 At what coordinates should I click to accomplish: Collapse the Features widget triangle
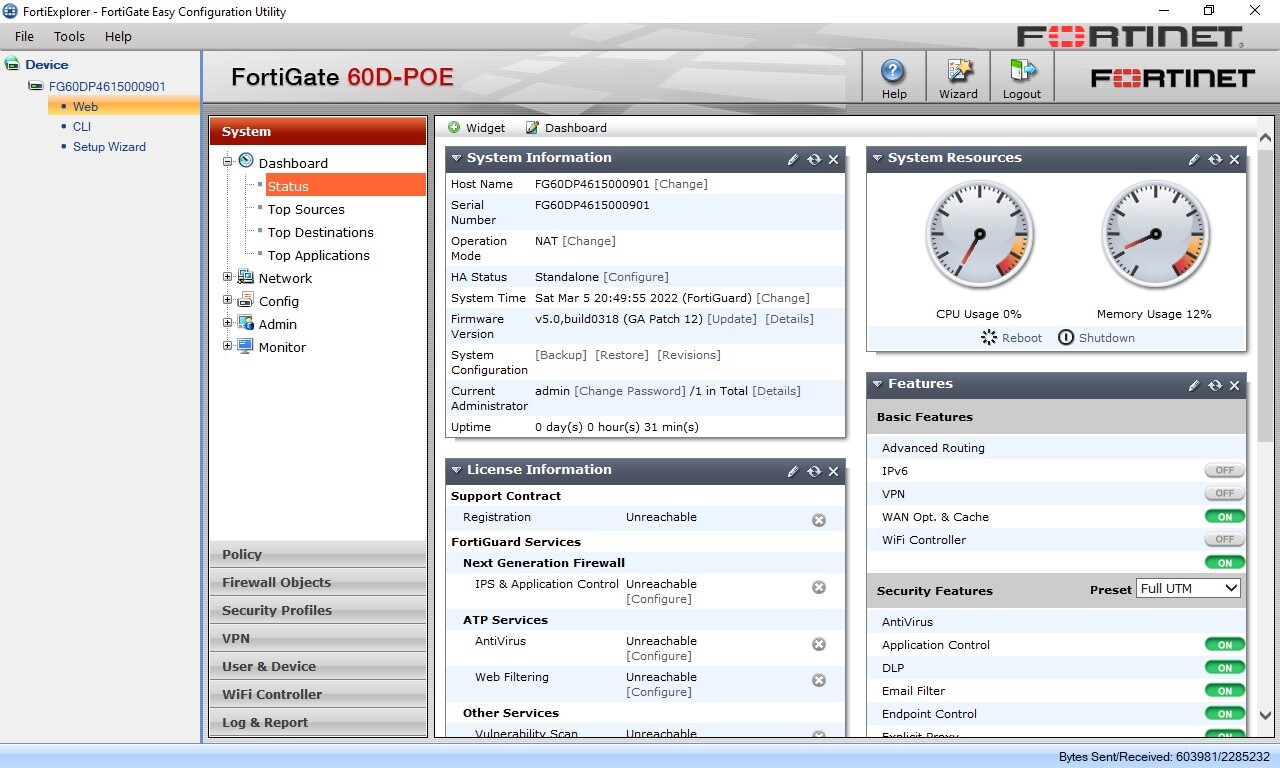[877, 384]
